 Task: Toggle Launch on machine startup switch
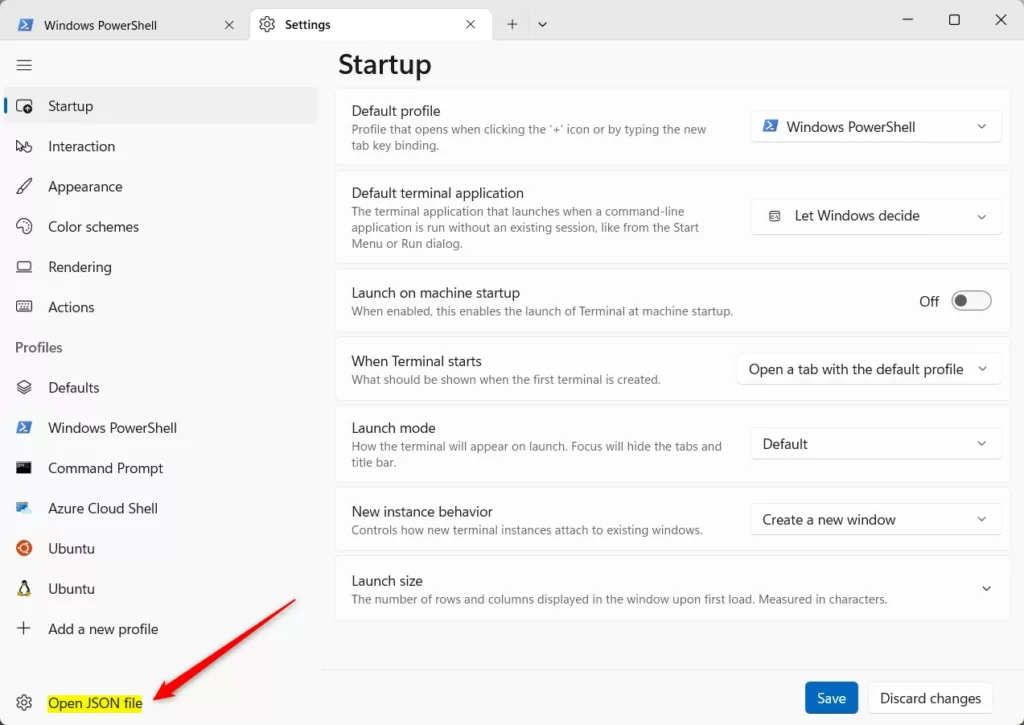tap(970, 301)
